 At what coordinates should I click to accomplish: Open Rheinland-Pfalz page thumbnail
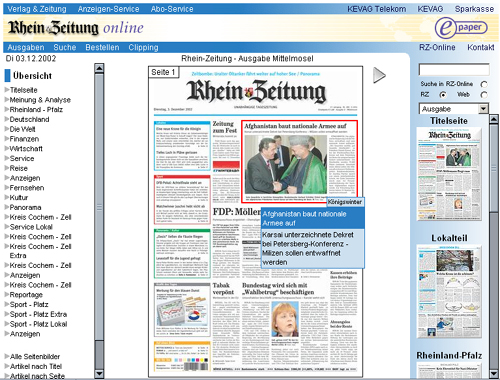pos(449,370)
